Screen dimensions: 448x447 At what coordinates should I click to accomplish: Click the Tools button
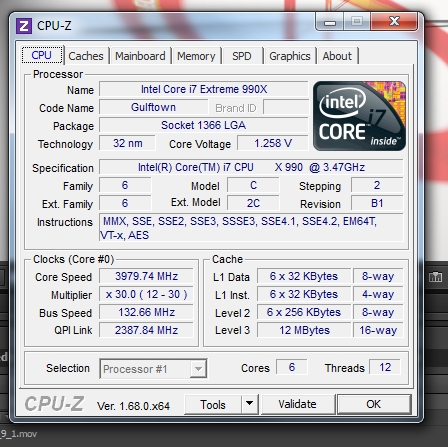213,404
